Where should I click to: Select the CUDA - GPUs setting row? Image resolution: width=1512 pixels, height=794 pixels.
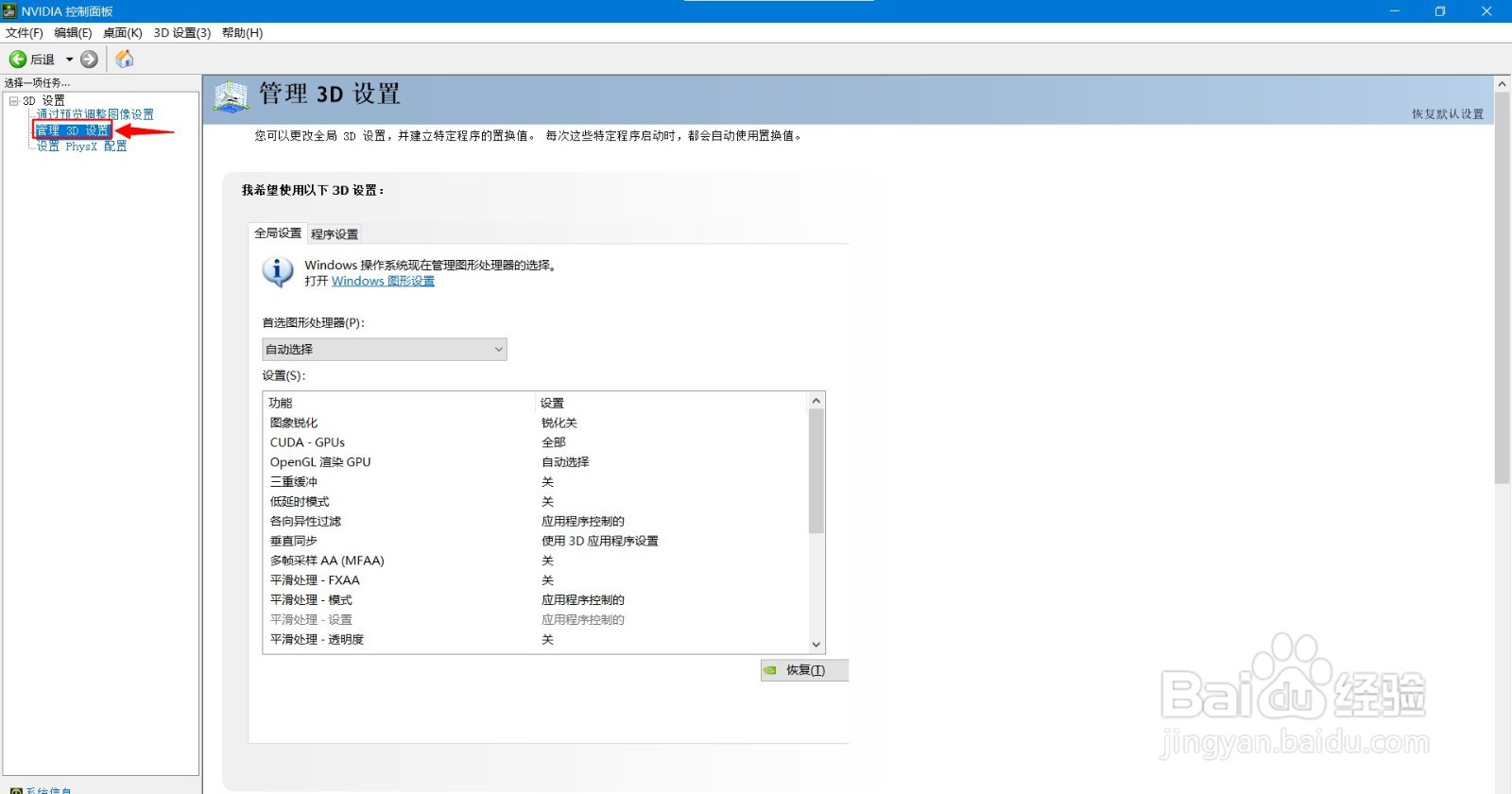(x=536, y=443)
